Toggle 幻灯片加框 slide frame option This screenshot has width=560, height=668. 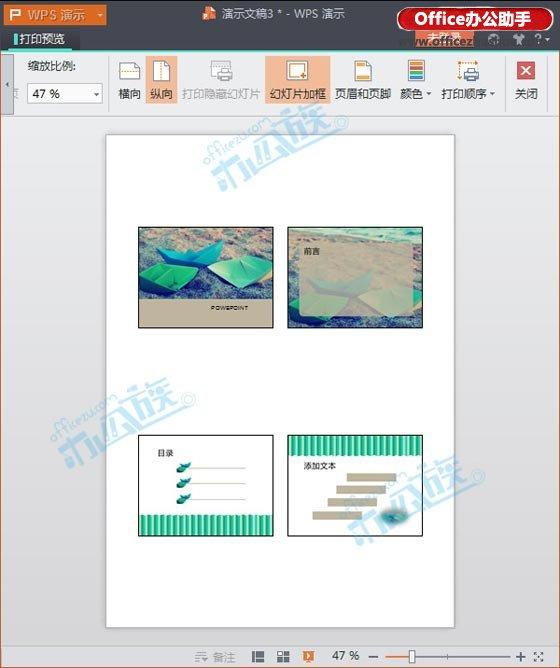click(297, 80)
